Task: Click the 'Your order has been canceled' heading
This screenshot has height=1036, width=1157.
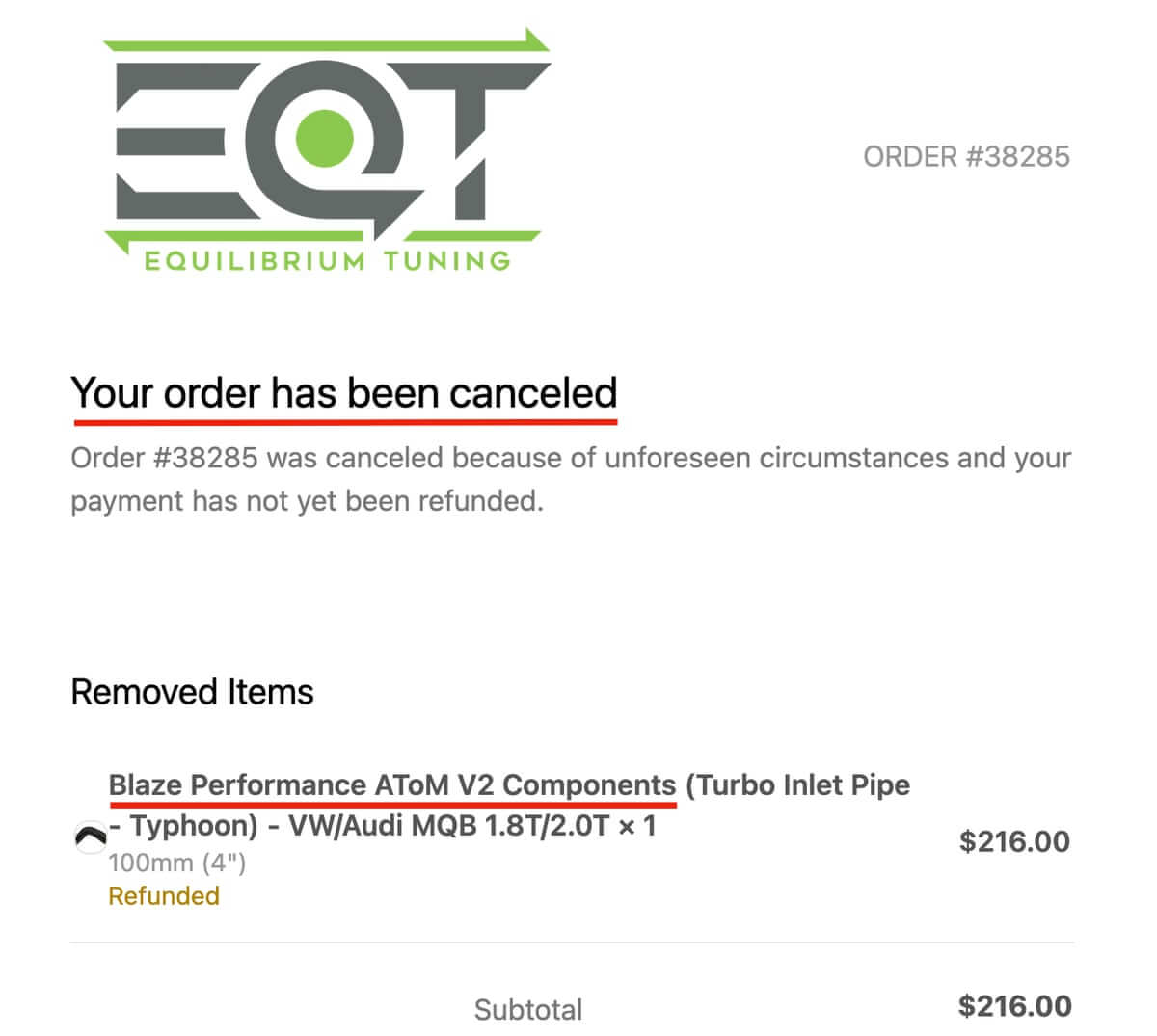Action: point(343,393)
